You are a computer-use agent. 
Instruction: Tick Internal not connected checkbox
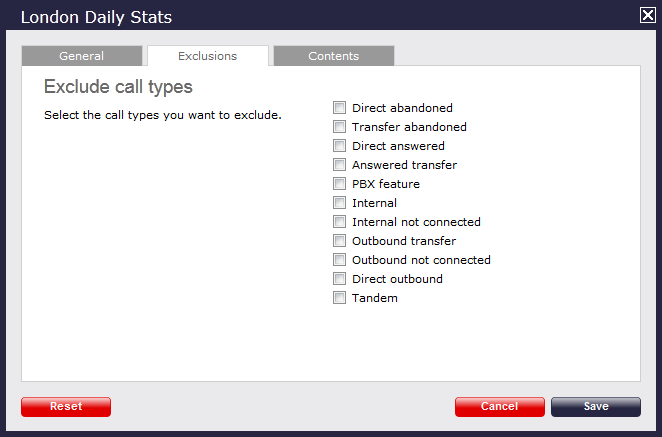[340, 222]
